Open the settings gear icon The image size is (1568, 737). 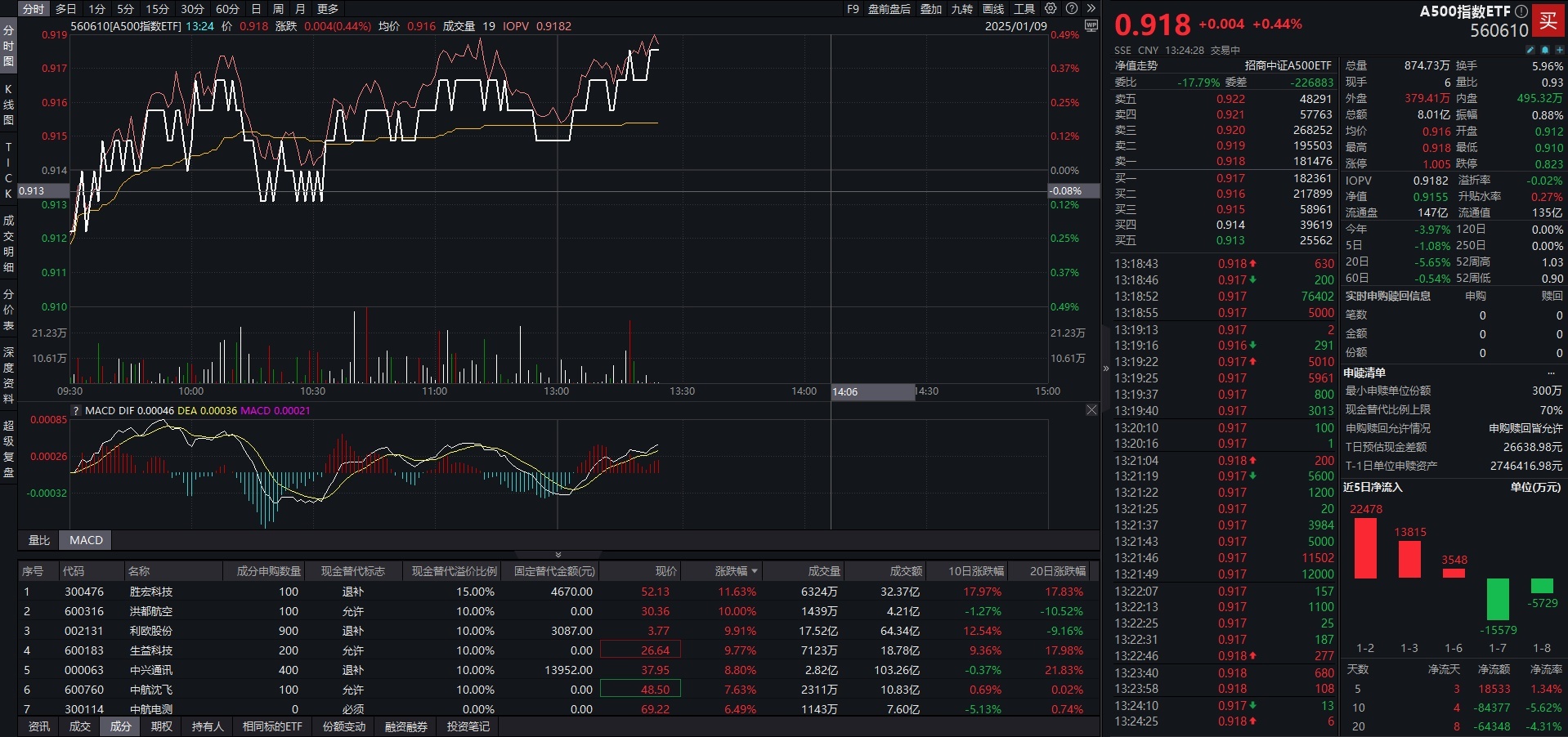click(1051, 9)
